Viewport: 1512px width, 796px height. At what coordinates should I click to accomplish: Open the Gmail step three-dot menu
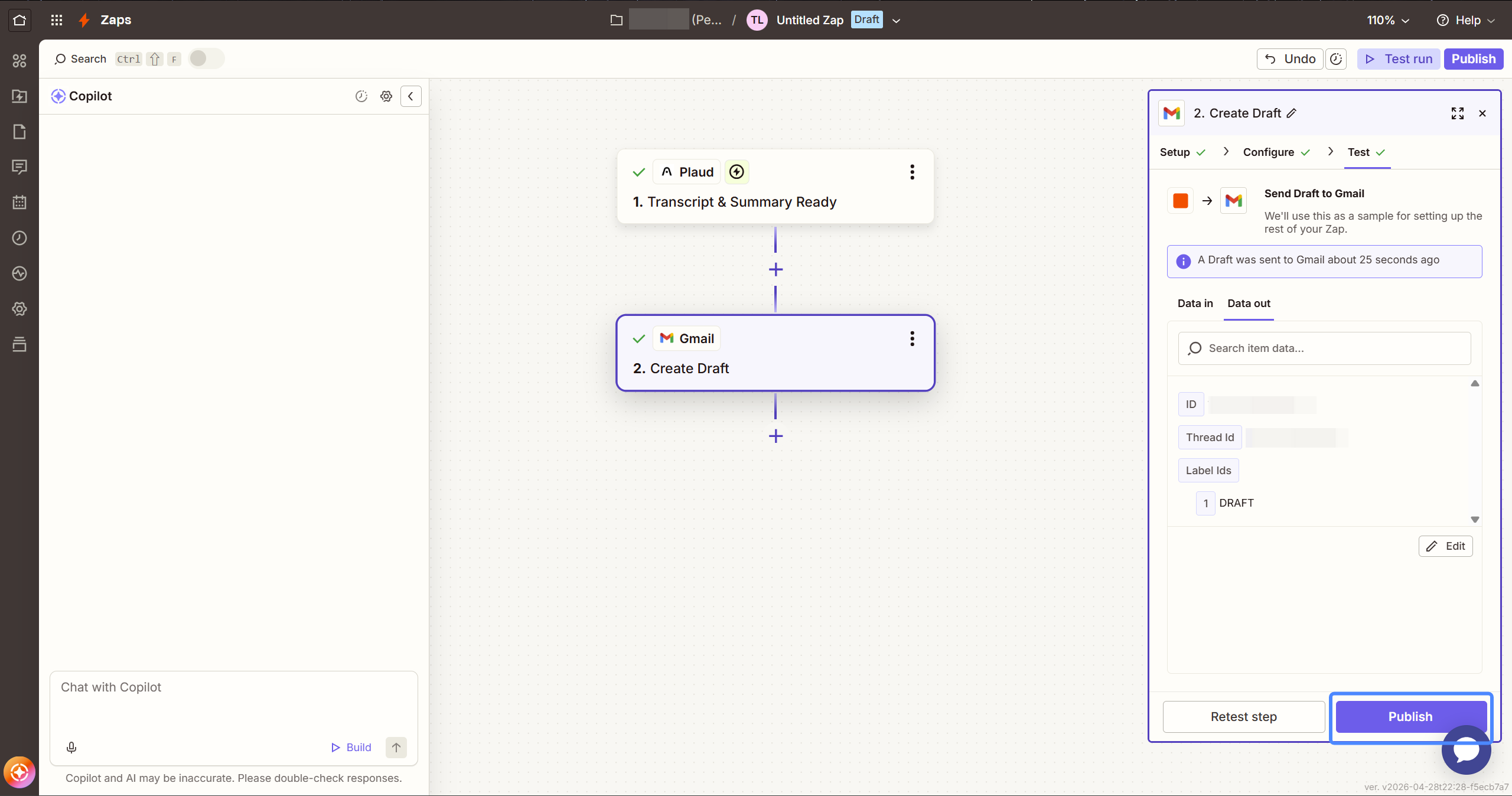(x=912, y=338)
